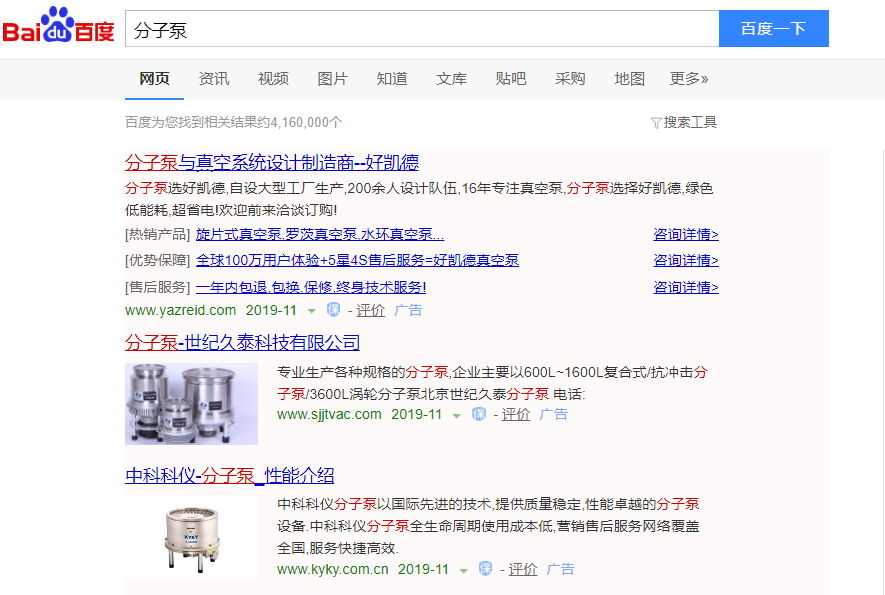
Task: Go to the 文库 tab
Action: coord(452,78)
